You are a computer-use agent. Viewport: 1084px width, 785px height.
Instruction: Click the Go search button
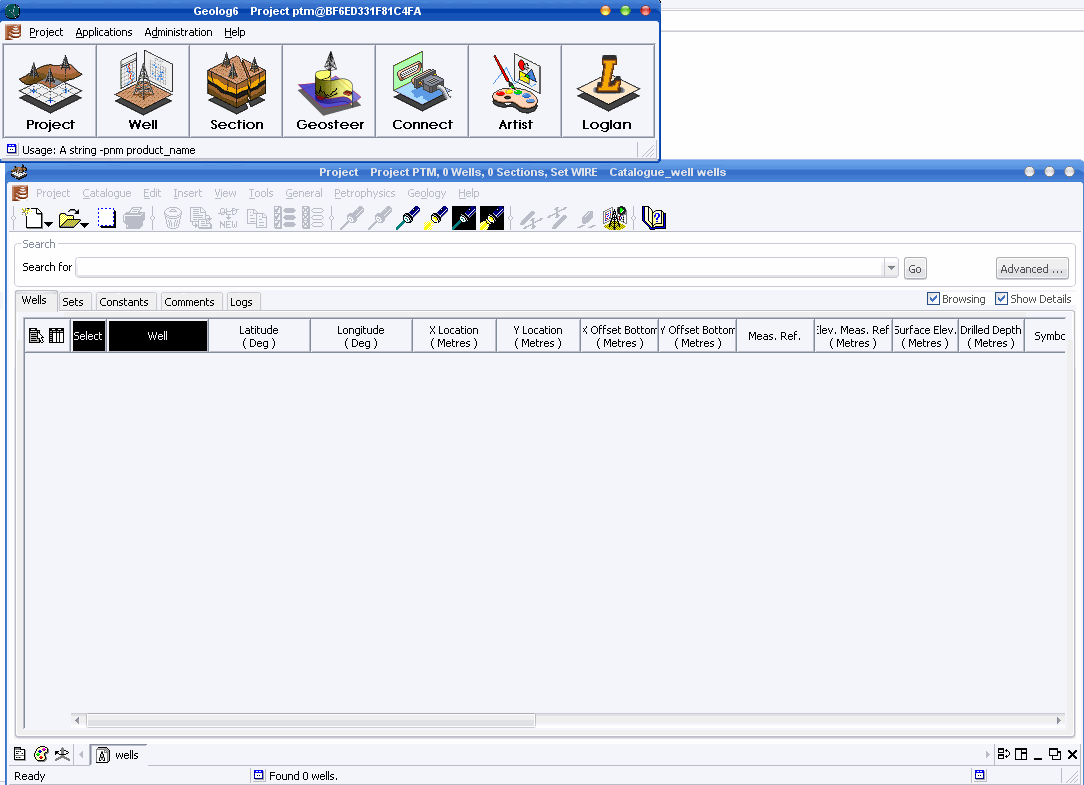point(915,268)
